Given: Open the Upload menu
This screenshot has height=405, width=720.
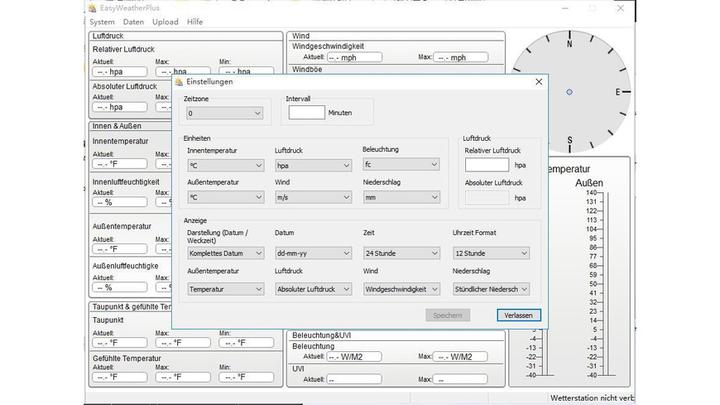Looking at the screenshot, I should (165, 22).
